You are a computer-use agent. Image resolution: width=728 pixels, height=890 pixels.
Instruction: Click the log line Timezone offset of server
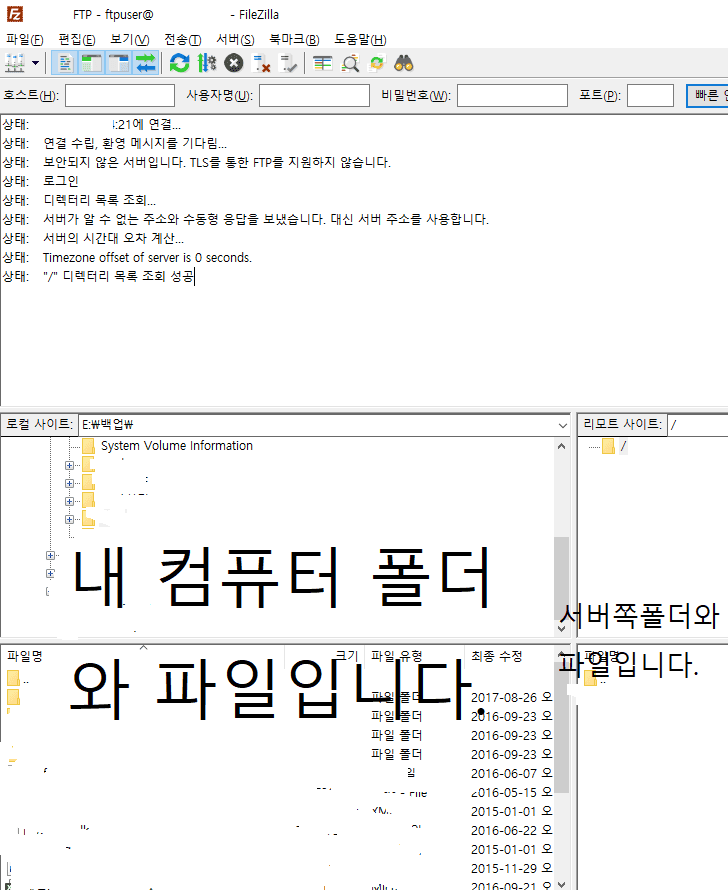(147, 258)
